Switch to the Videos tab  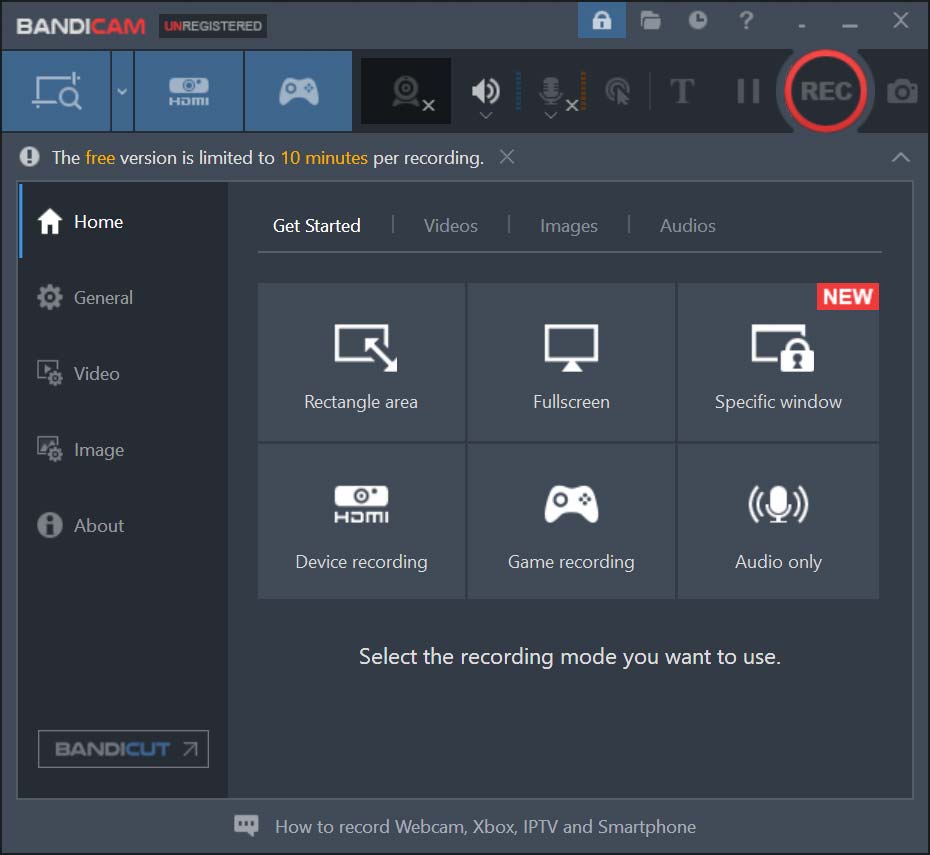point(451,226)
